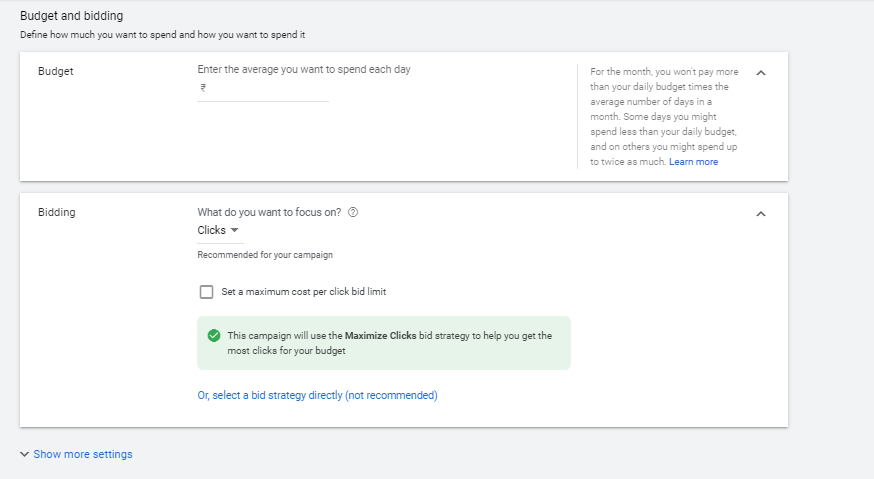Viewport: 874px width, 479px height.
Task: Click the green checkmark icon
Action: pyautogui.click(x=214, y=336)
